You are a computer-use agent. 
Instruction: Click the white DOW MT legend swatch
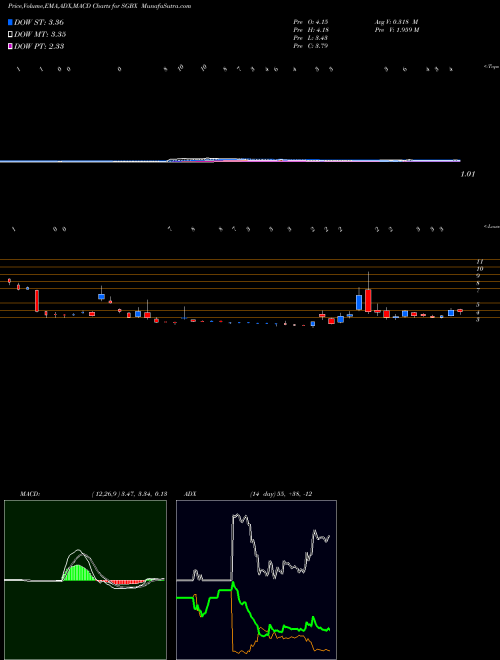10,35
